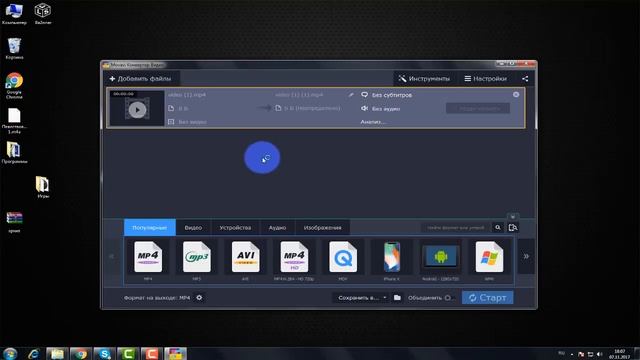Remove the file with the X icon

tap(516, 94)
